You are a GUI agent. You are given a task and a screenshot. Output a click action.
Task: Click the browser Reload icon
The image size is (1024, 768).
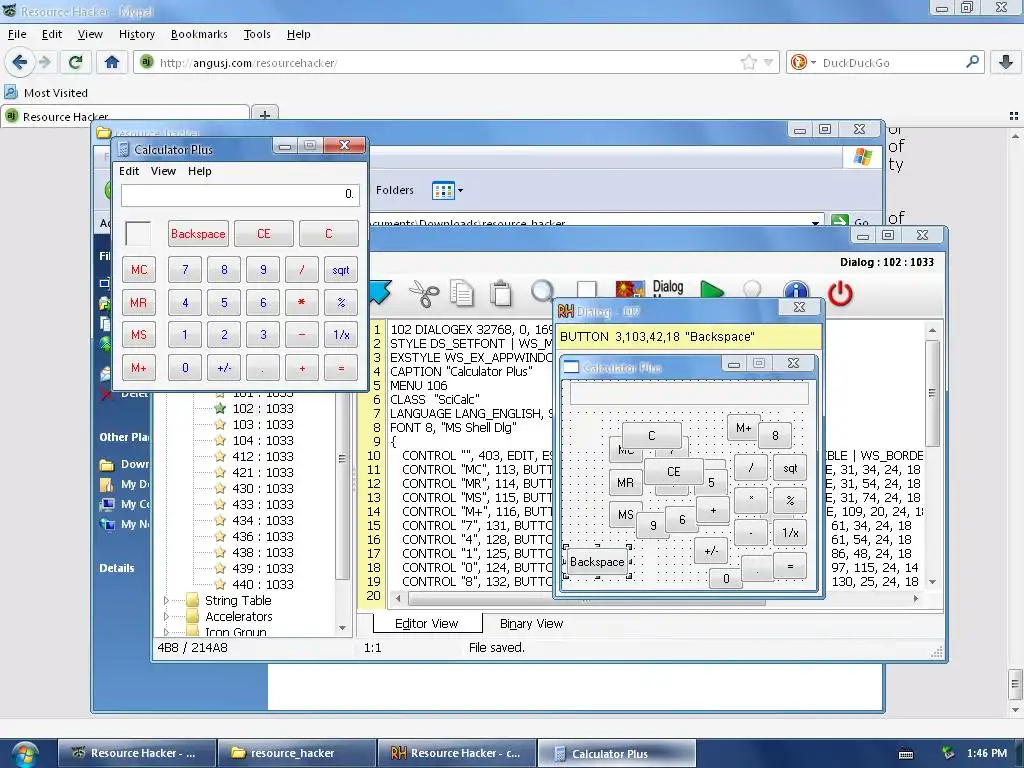point(75,62)
